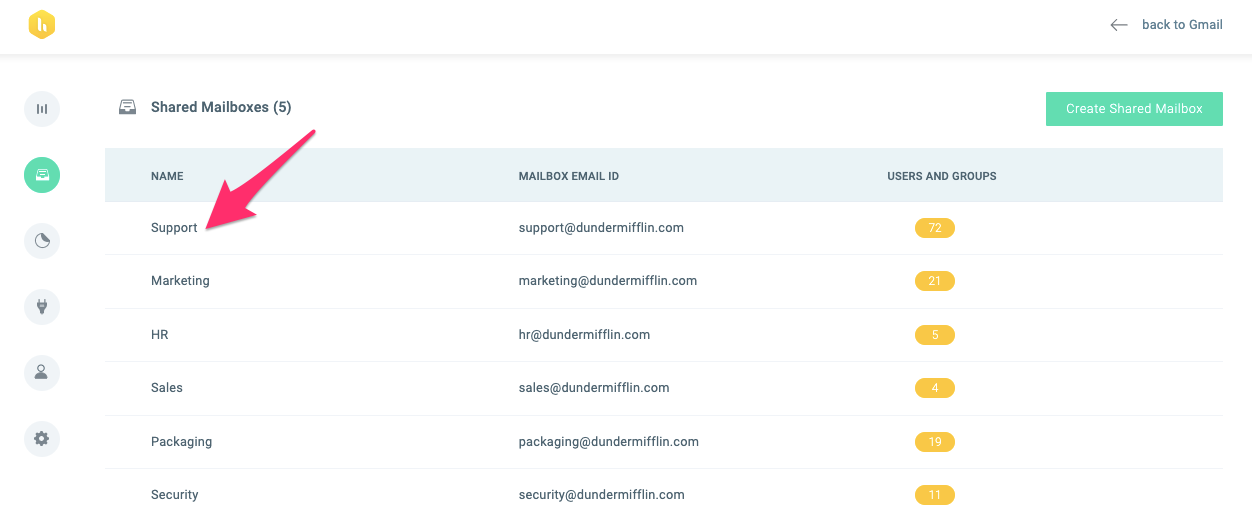Image resolution: width=1252 pixels, height=521 pixels.
Task: Open the settings gear sidebar icon
Action: pyautogui.click(x=42, y=438)
